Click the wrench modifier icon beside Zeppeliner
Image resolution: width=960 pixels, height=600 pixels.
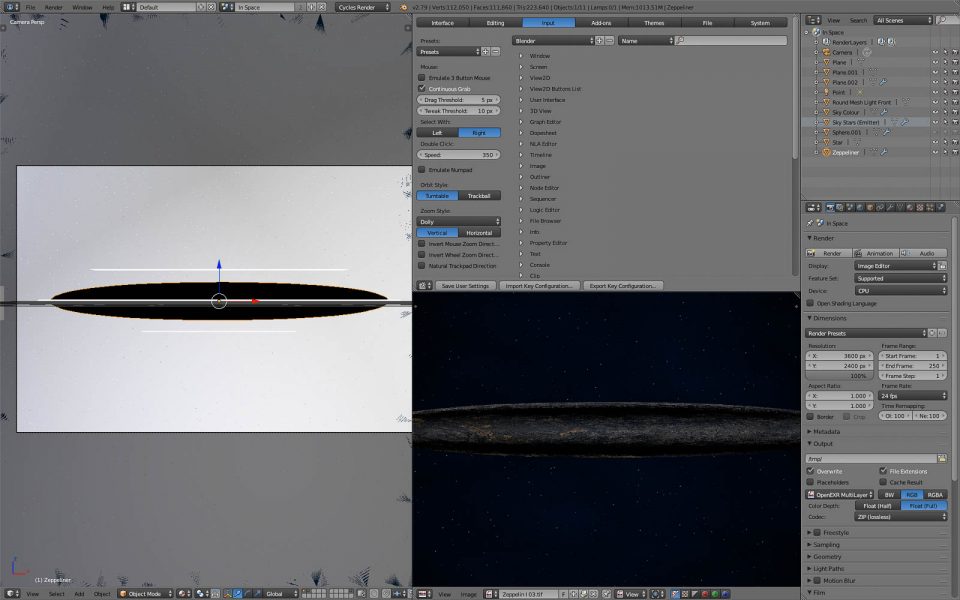(883, 152)
